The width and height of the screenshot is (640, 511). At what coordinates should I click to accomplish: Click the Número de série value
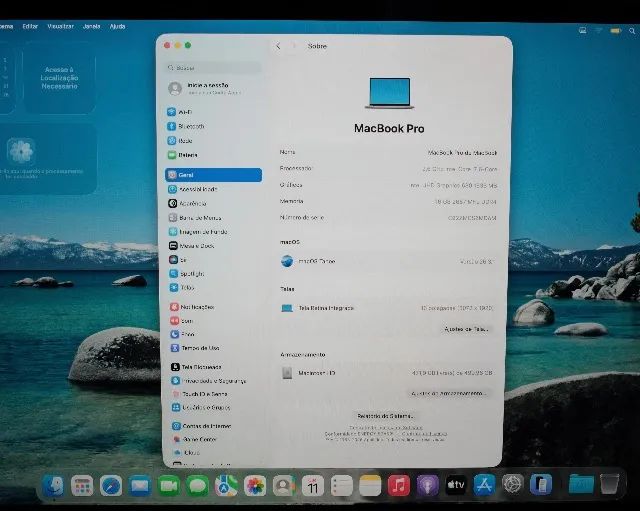click(472, 218)
